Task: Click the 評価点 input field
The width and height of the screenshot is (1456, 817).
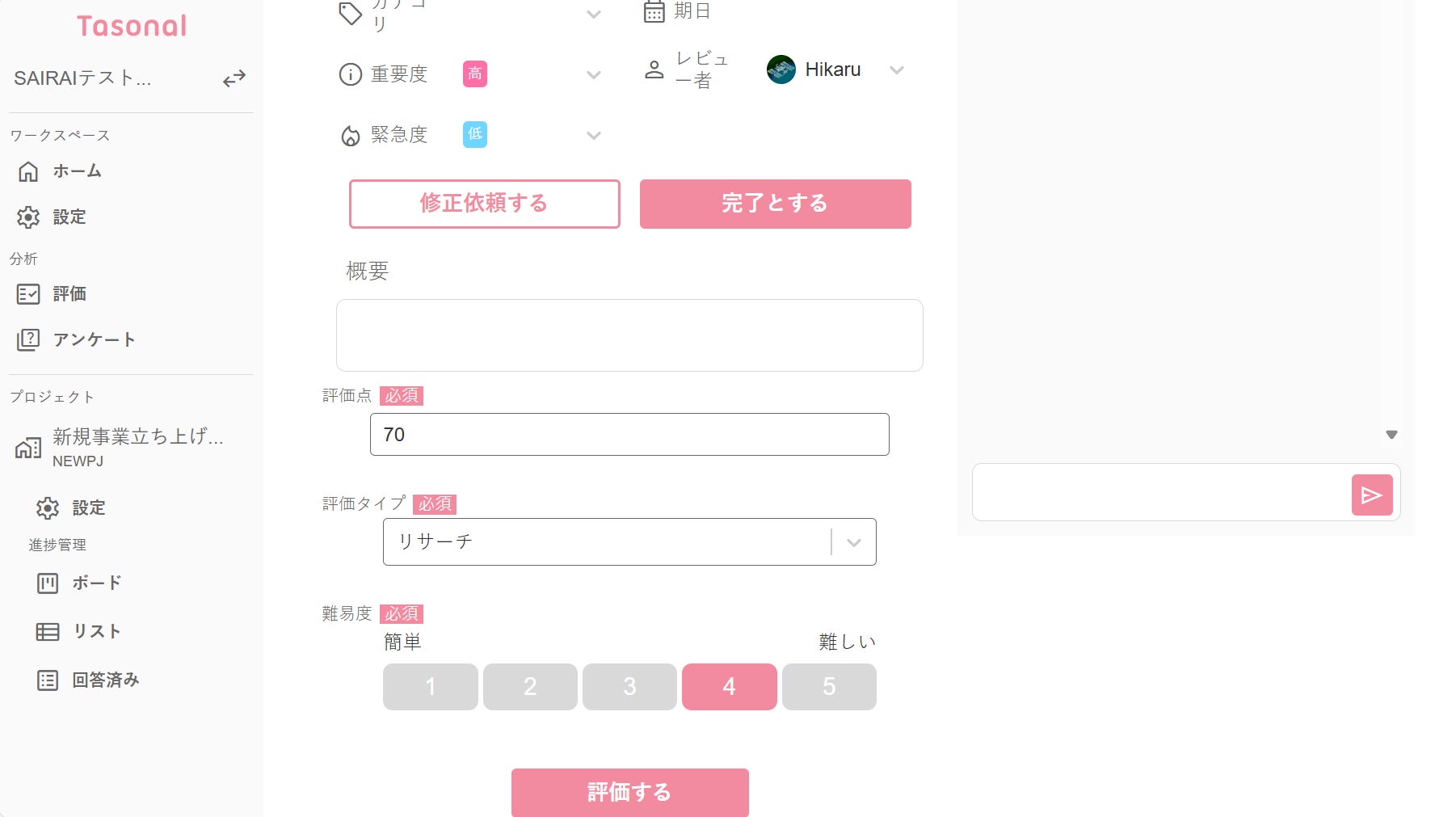Action: (629, 435)
